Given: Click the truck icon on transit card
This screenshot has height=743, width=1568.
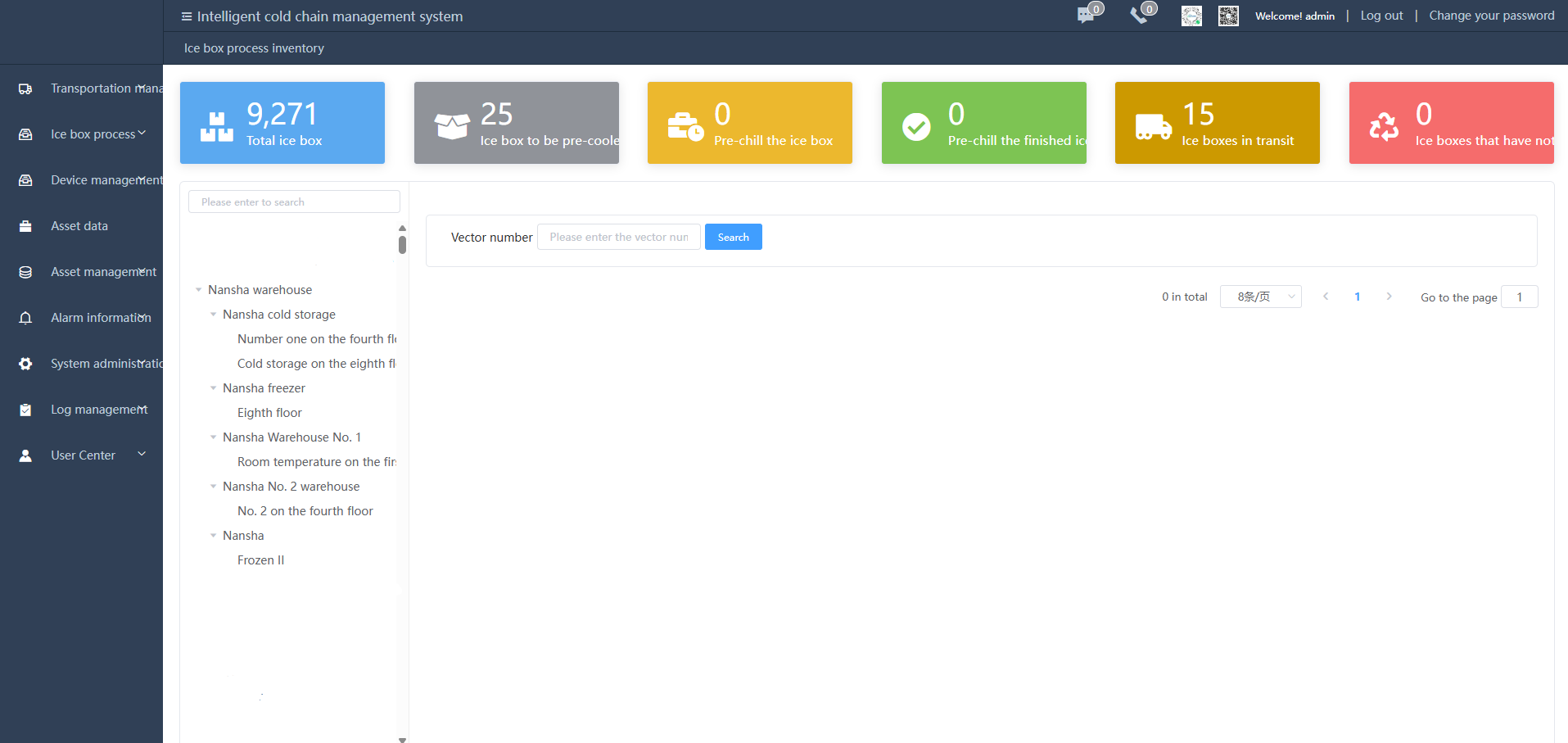Looking at the screenshot, I should coord(1153,127).
